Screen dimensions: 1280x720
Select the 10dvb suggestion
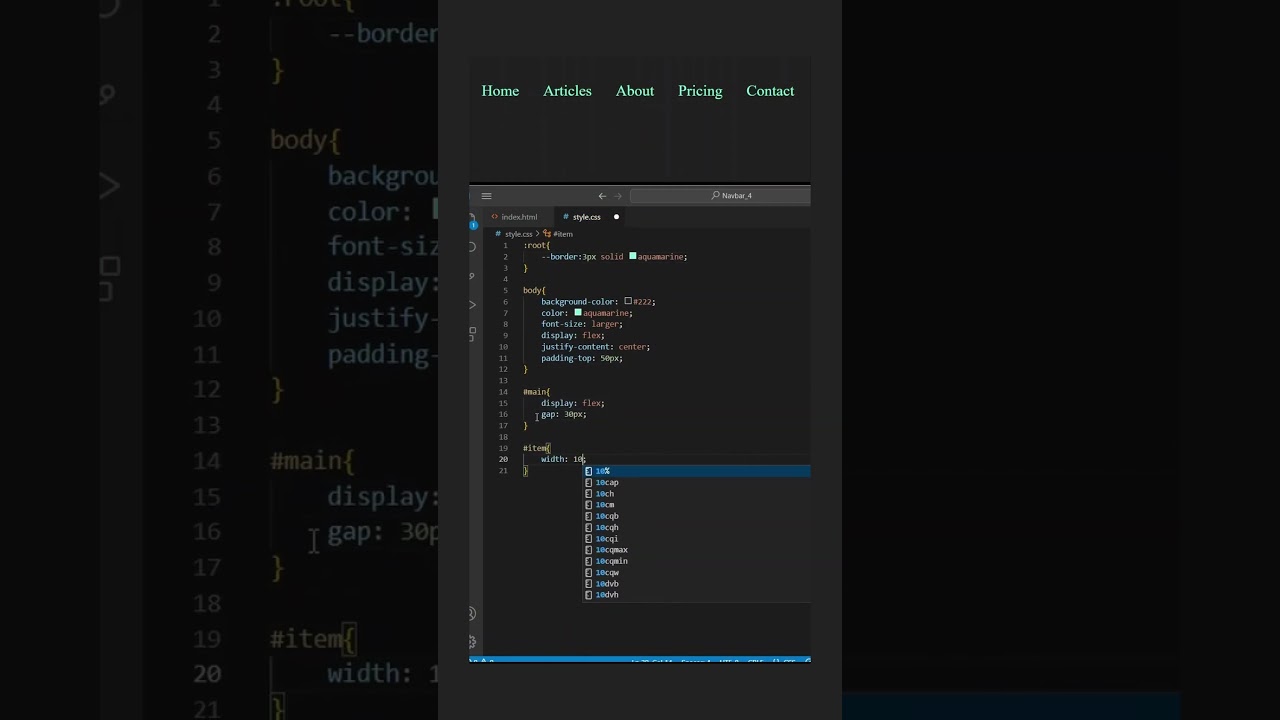click(697, 584)
